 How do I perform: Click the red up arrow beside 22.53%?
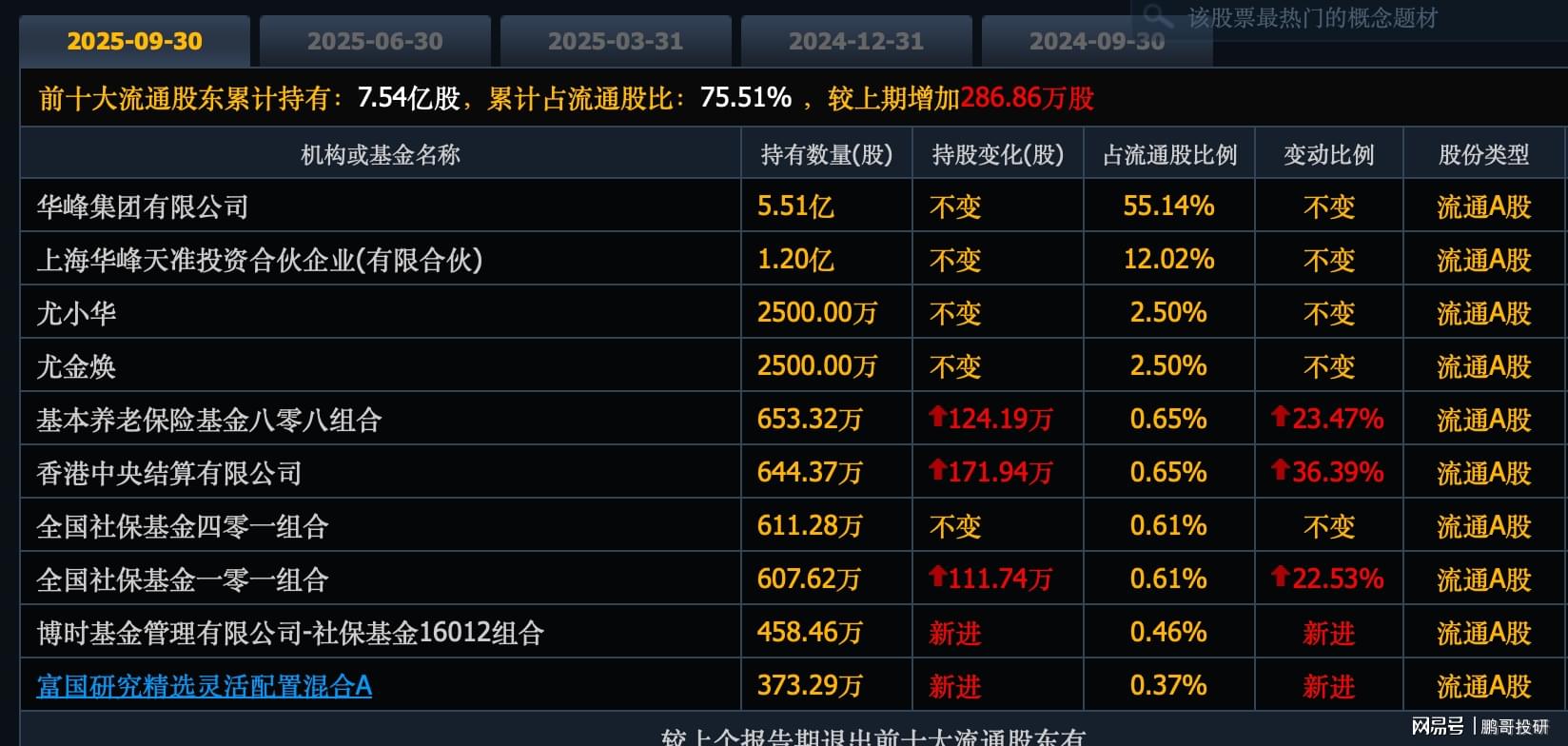1281,577
